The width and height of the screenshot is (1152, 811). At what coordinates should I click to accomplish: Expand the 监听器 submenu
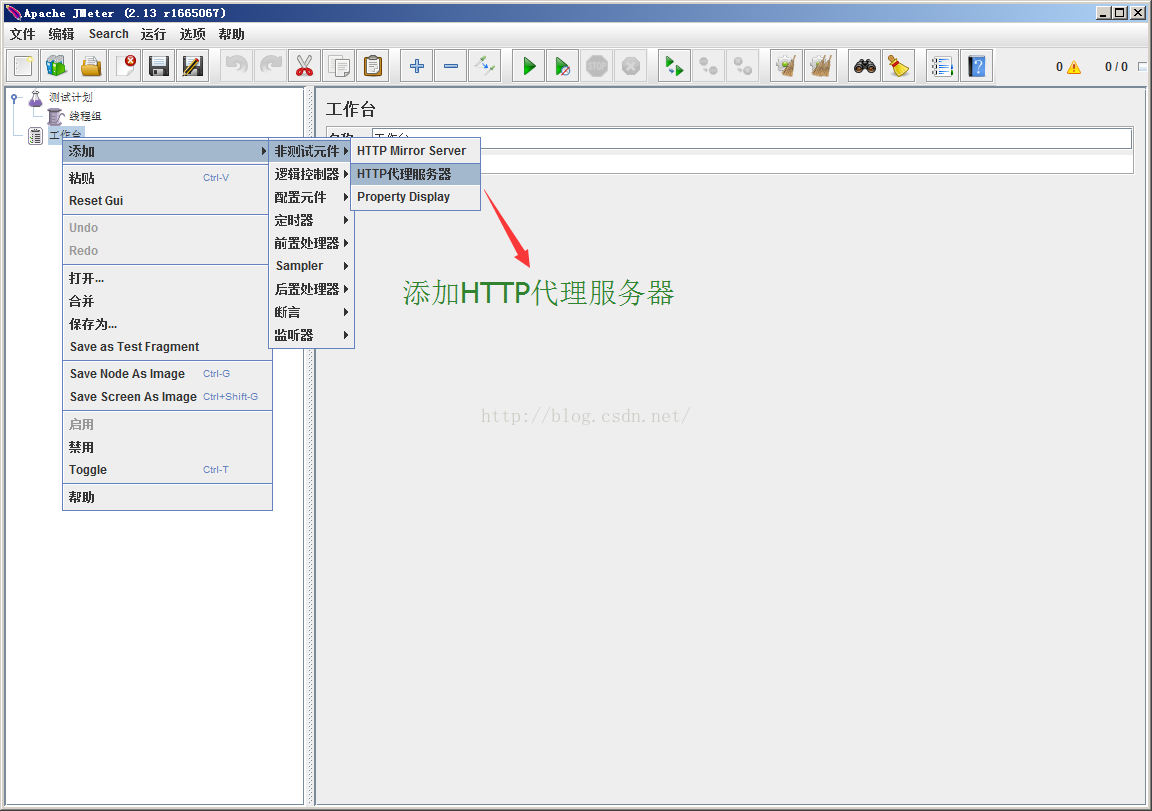tap(311, 335)
